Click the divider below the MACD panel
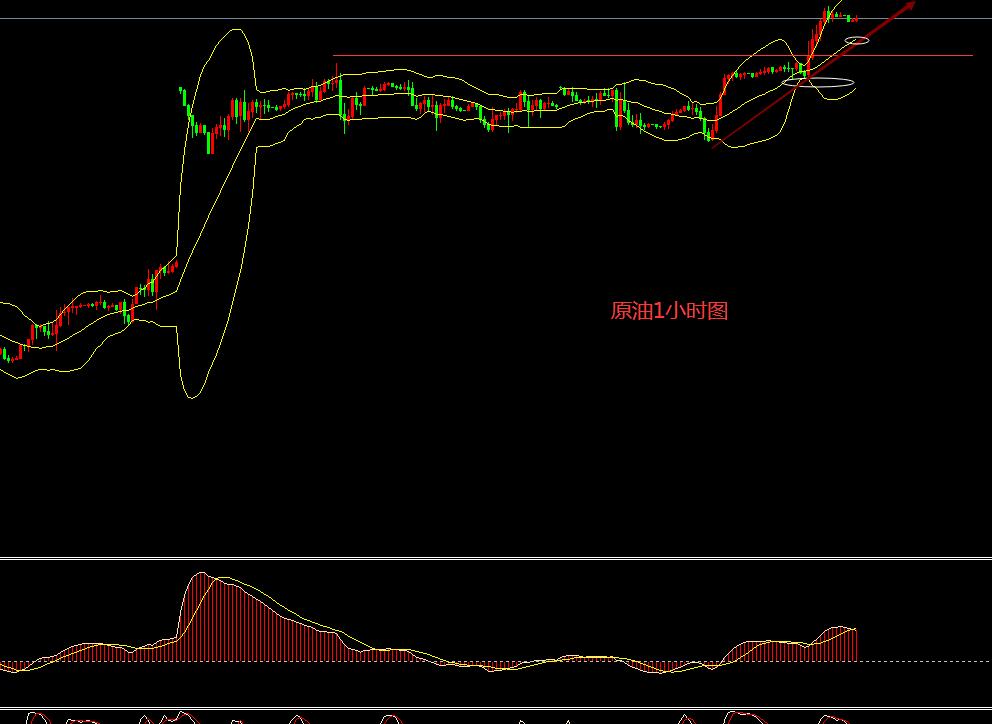Screen dimensions: 992x724 coord(496,708)
